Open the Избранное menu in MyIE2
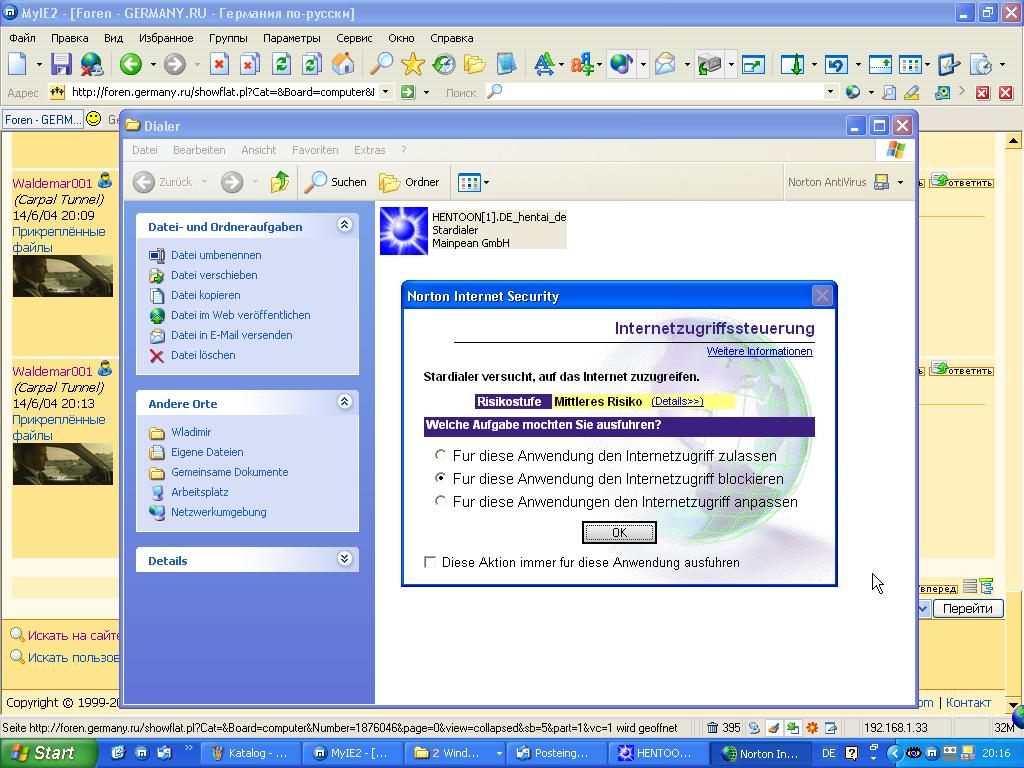The height and width of the screenshot is (768, 1024). point(166,38)
